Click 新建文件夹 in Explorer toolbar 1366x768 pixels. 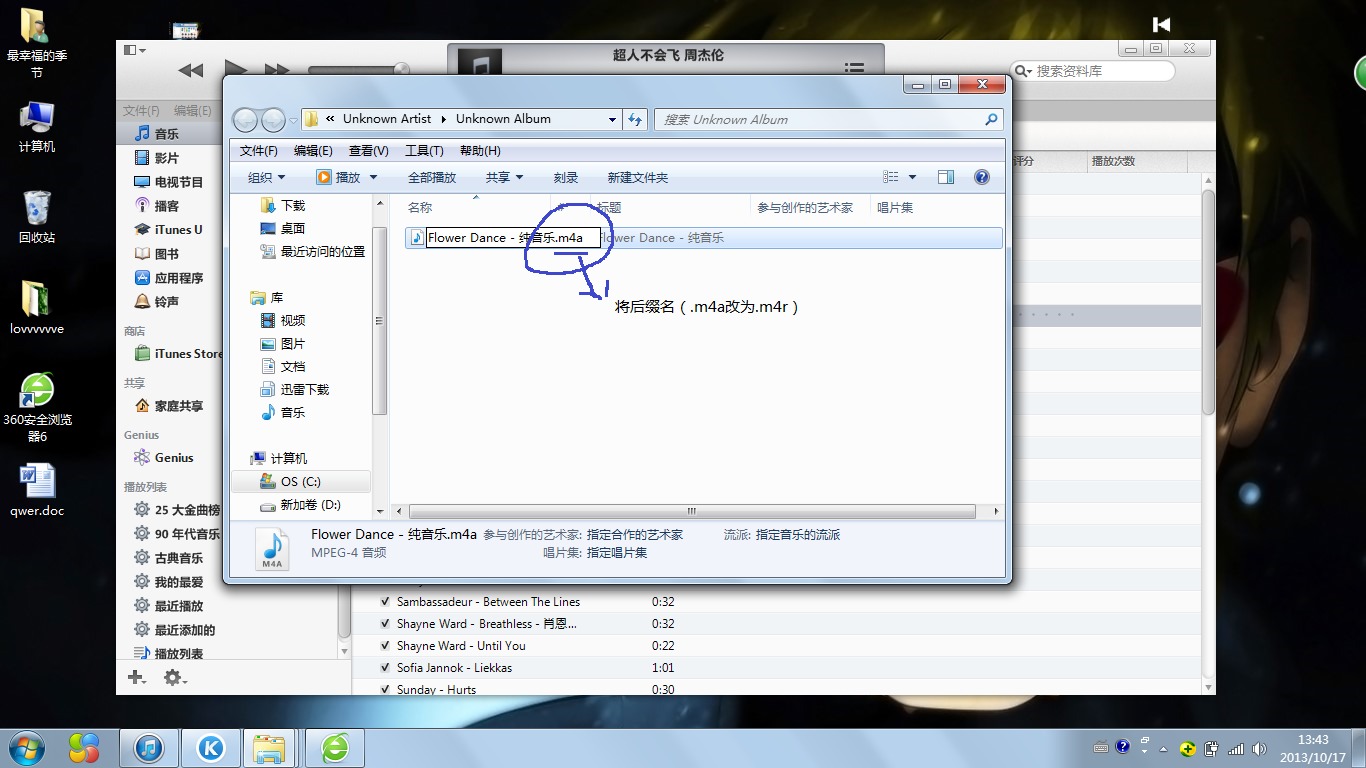coord(638,177)
